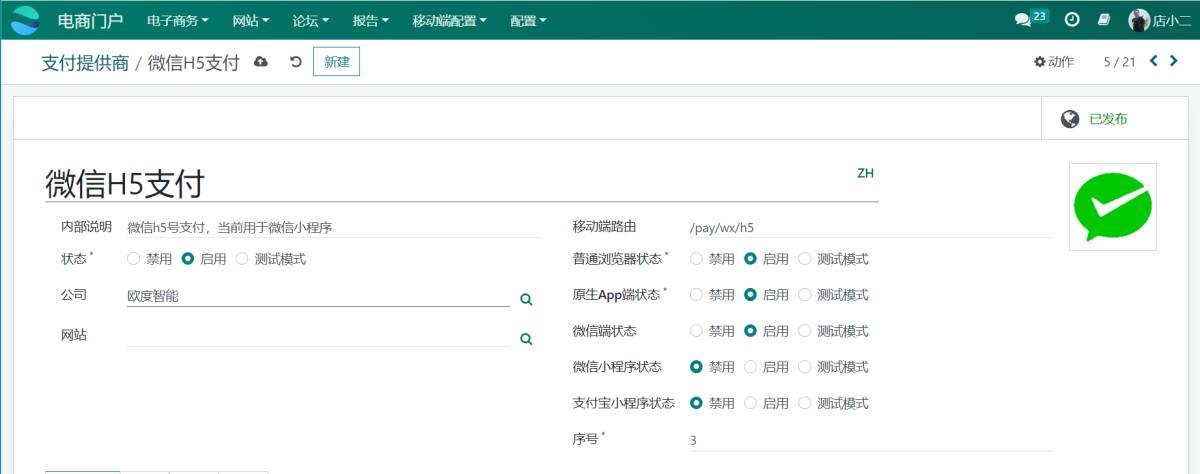Click the globe icon beside 已发布
Screen dimensions: 1200x474
(1070, 119)
